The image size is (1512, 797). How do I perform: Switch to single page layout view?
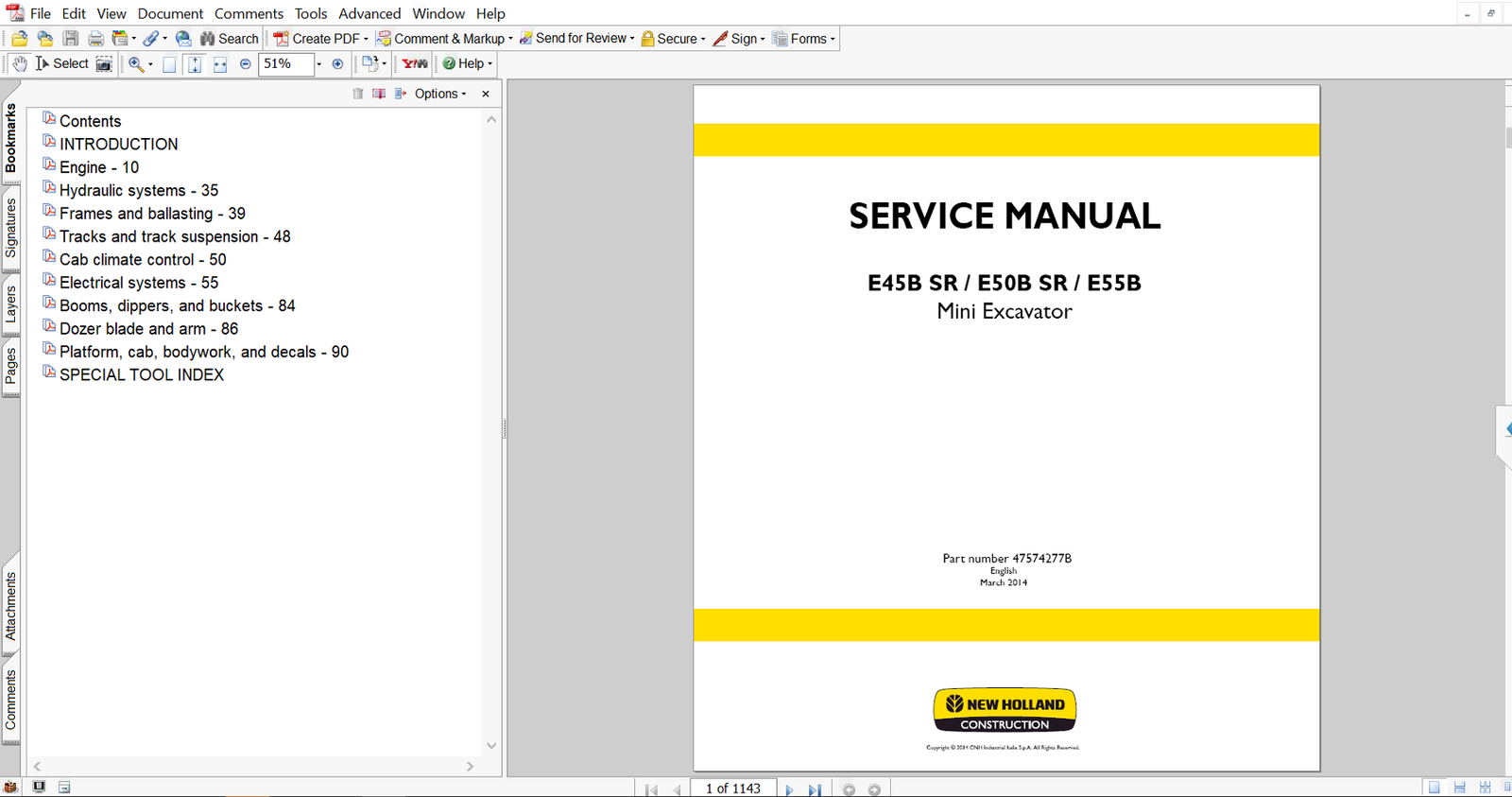(x=1435, y=788)
